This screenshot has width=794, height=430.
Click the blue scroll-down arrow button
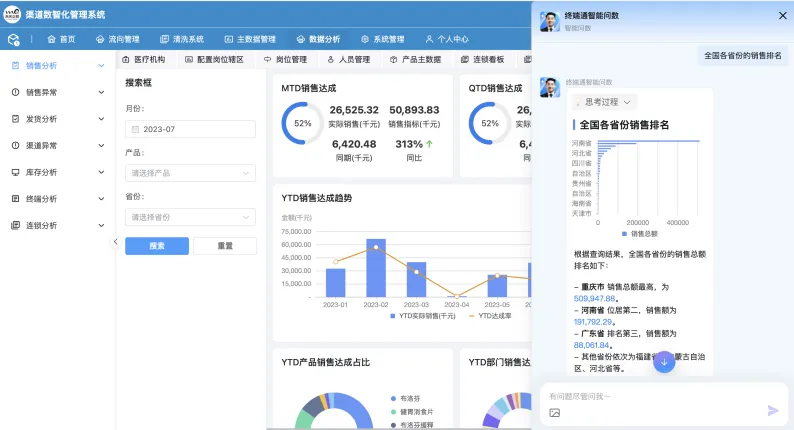click(664, 362)
